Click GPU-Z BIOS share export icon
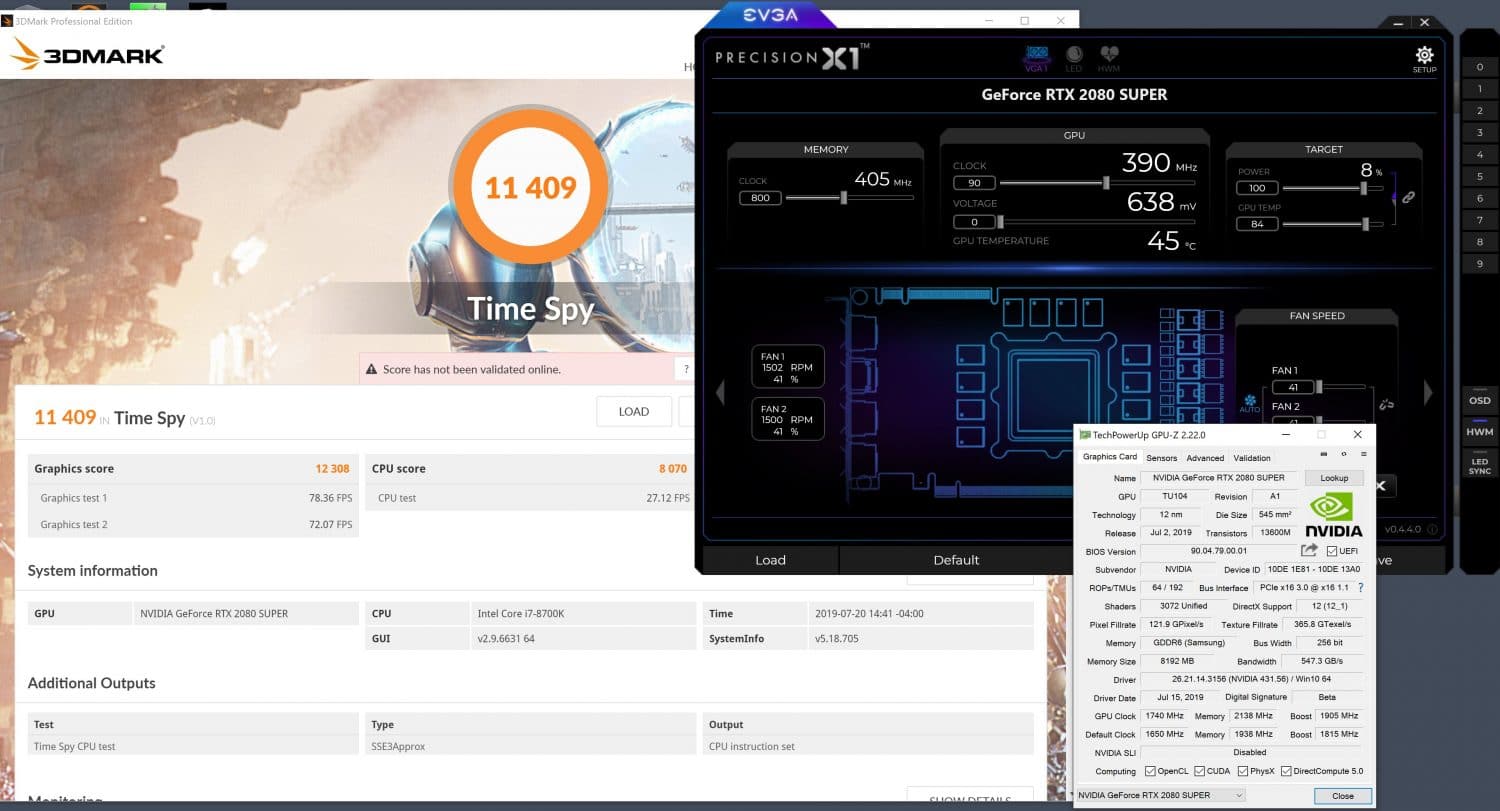 [x=1309, y=551]
